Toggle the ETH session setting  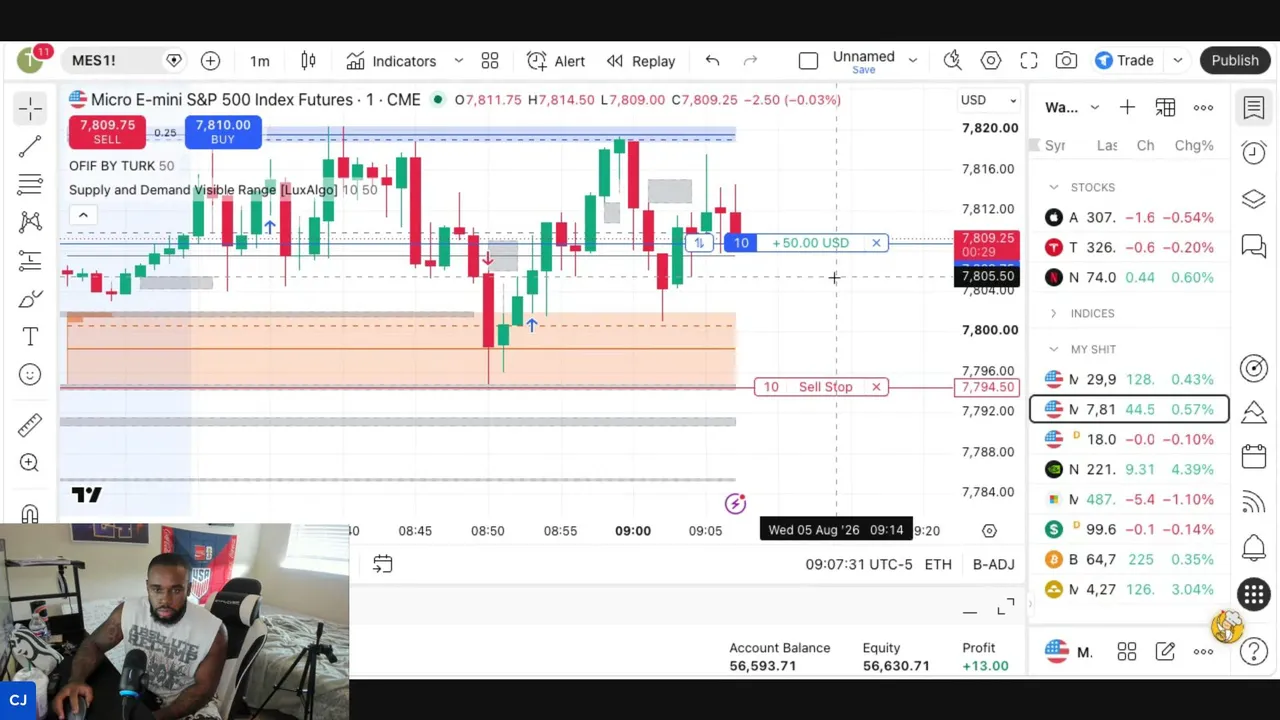[x=938, y=565]
